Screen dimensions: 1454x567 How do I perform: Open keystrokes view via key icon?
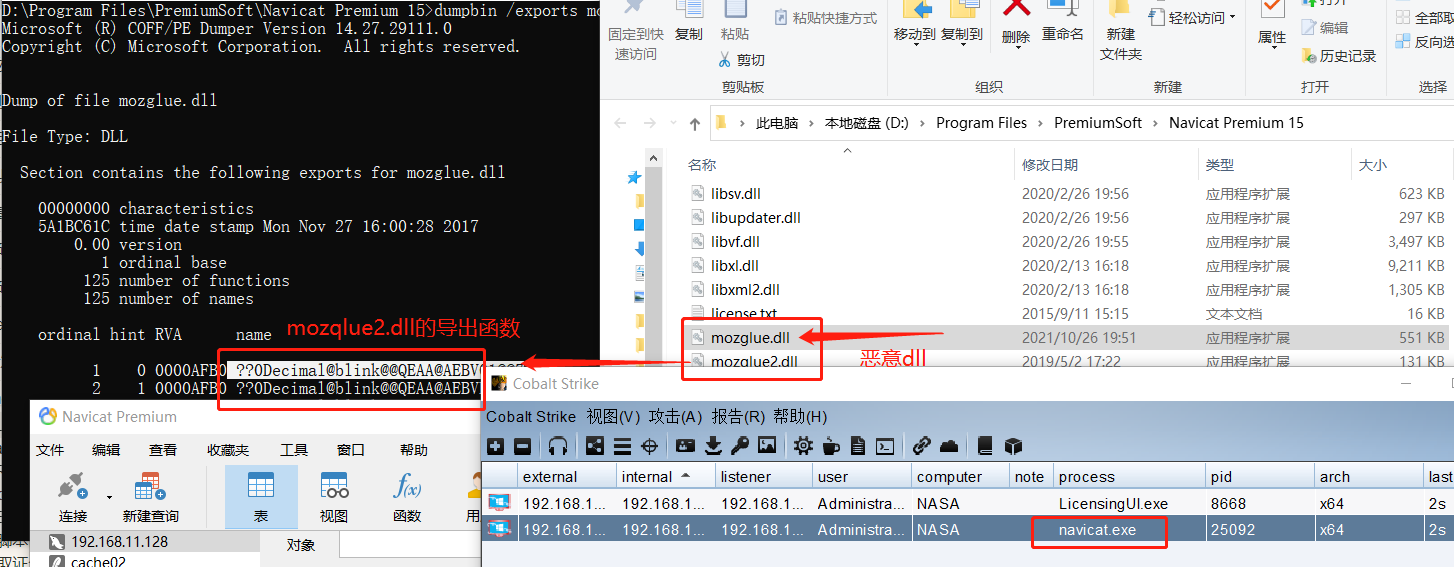click(740, 446)
